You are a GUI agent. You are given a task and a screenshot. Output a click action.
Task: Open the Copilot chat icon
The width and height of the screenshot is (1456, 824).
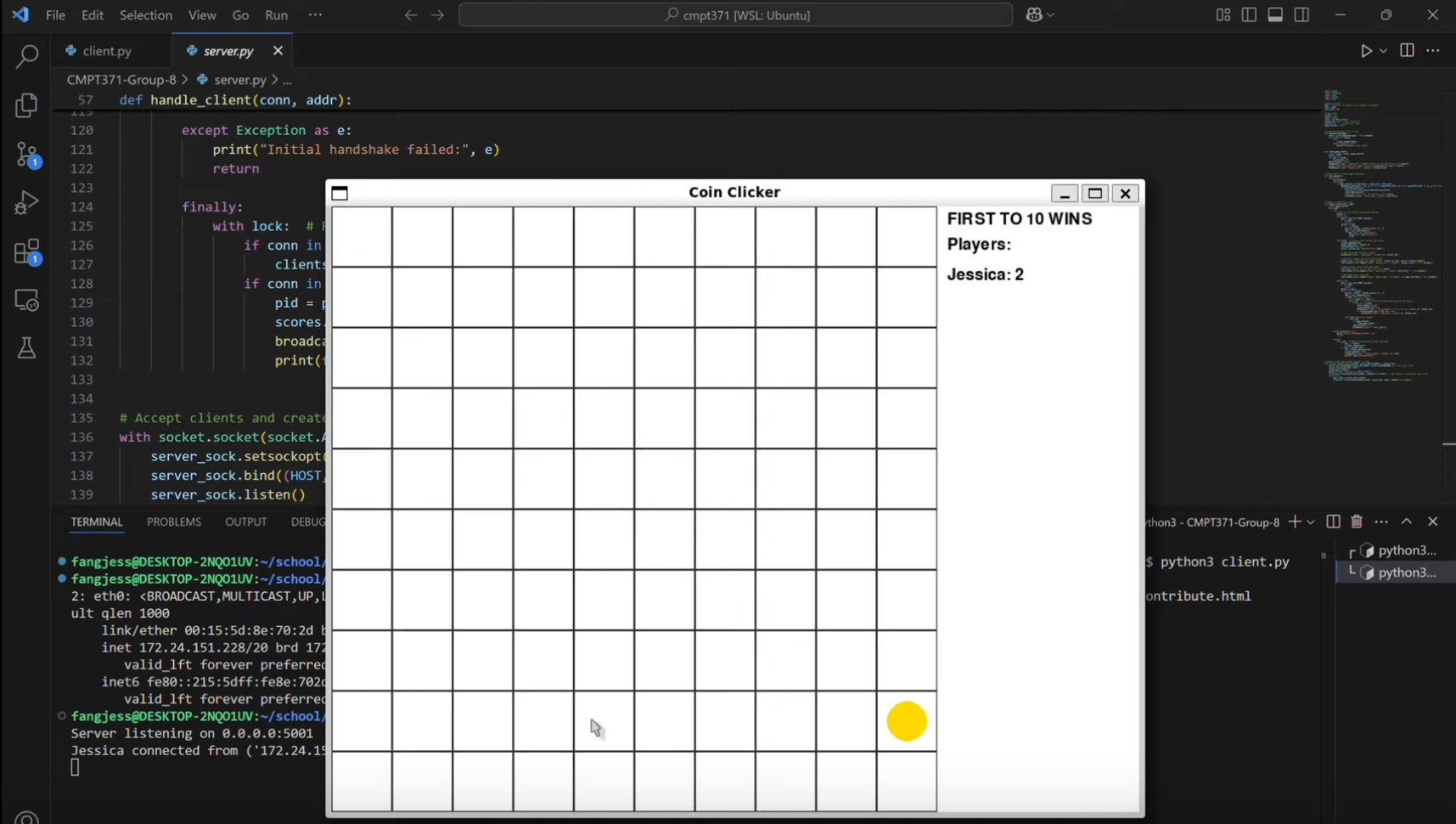pos(1033,14)
